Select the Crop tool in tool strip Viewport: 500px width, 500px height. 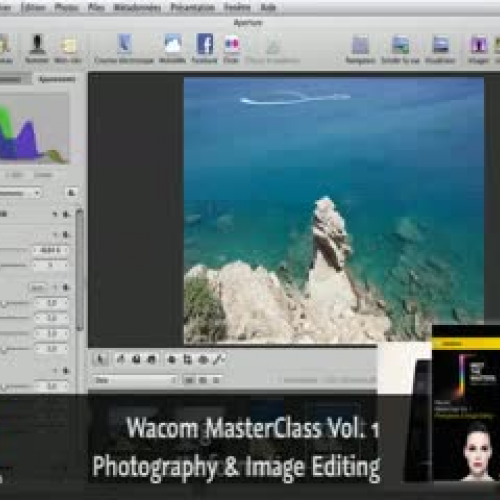click(x=187, y=359)
